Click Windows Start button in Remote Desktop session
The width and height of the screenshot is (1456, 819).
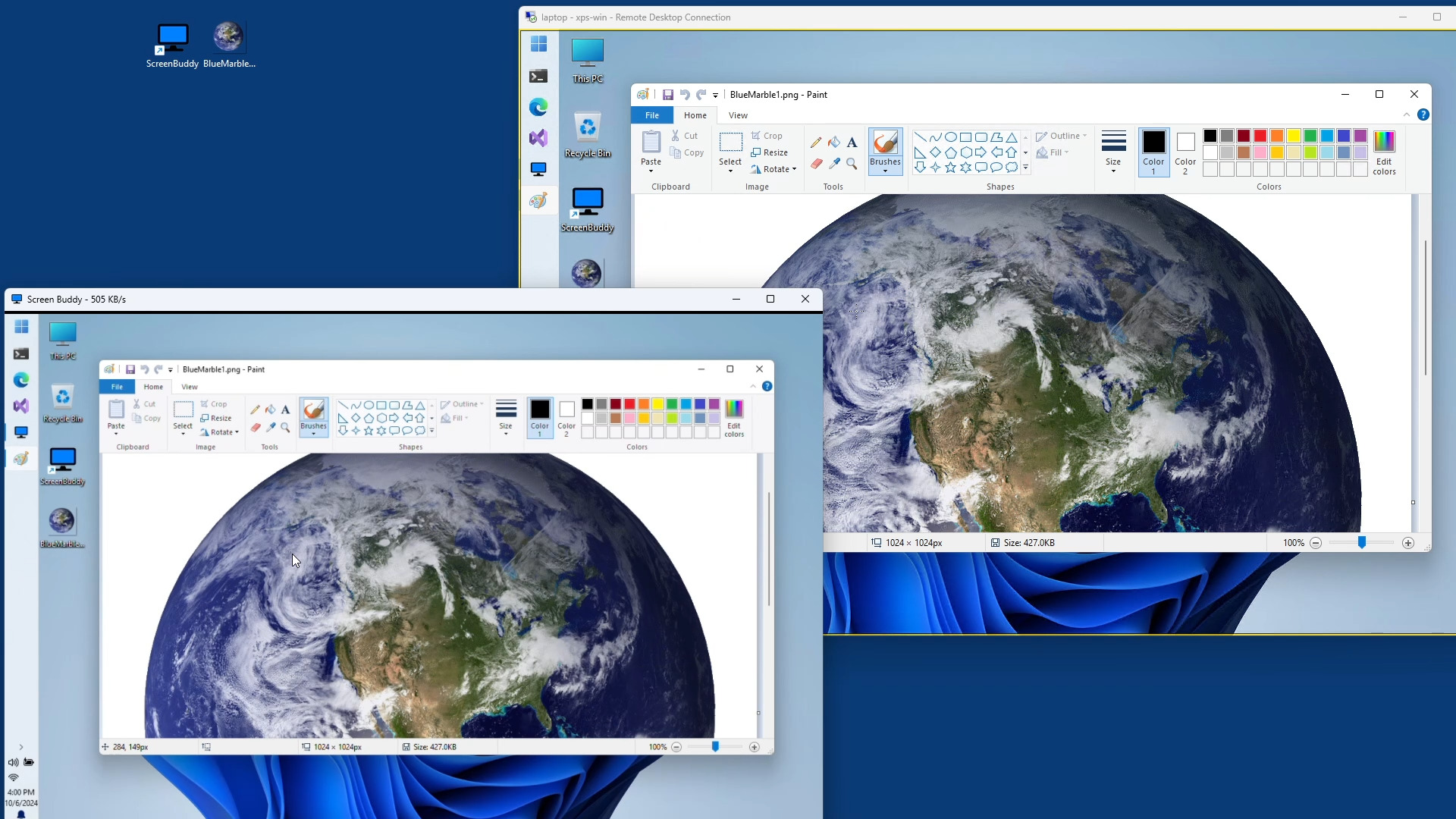coord(538,45)
